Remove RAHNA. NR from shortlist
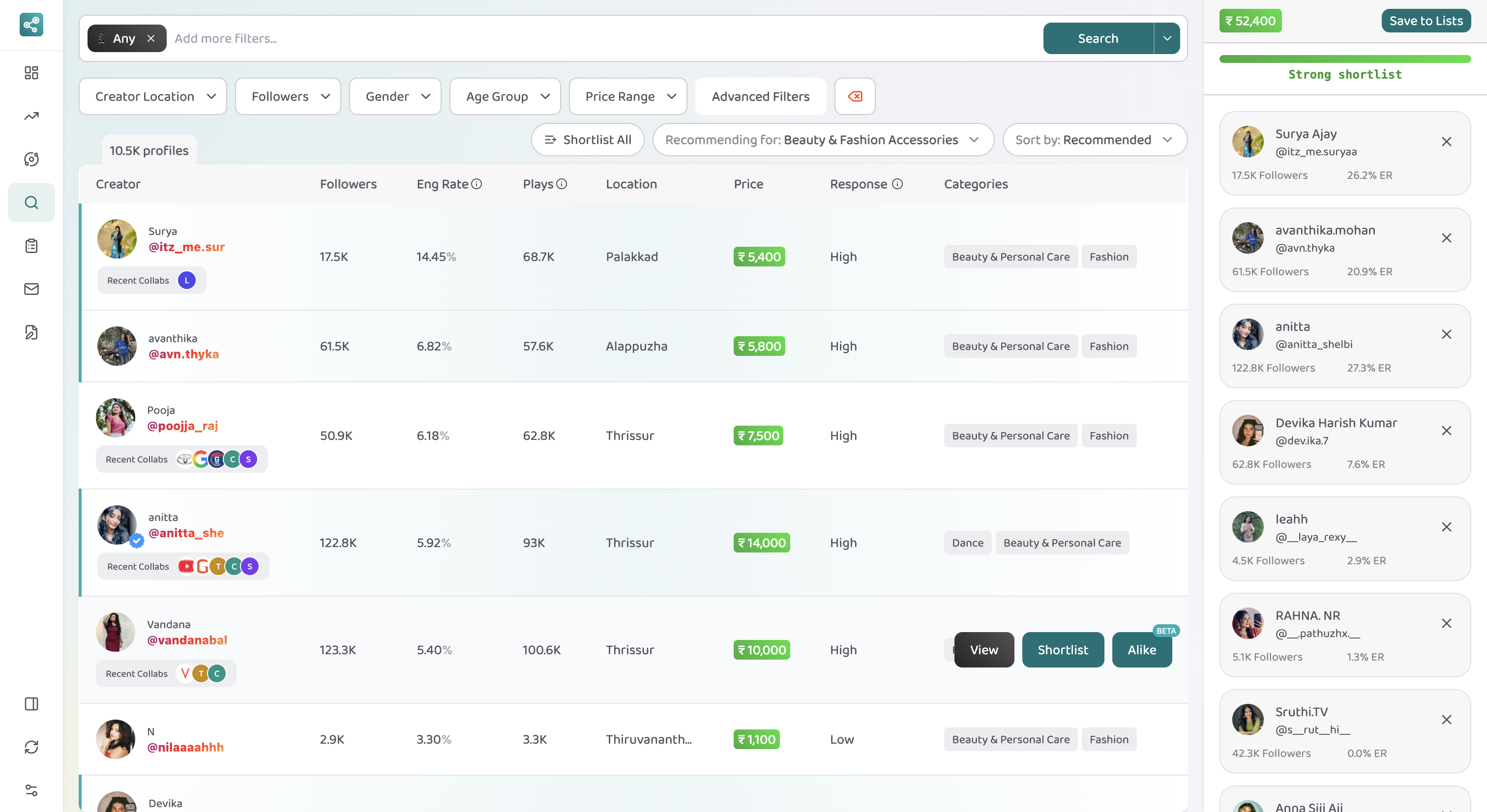This screenshot has height=812, width=1487. pos(1446,624)
